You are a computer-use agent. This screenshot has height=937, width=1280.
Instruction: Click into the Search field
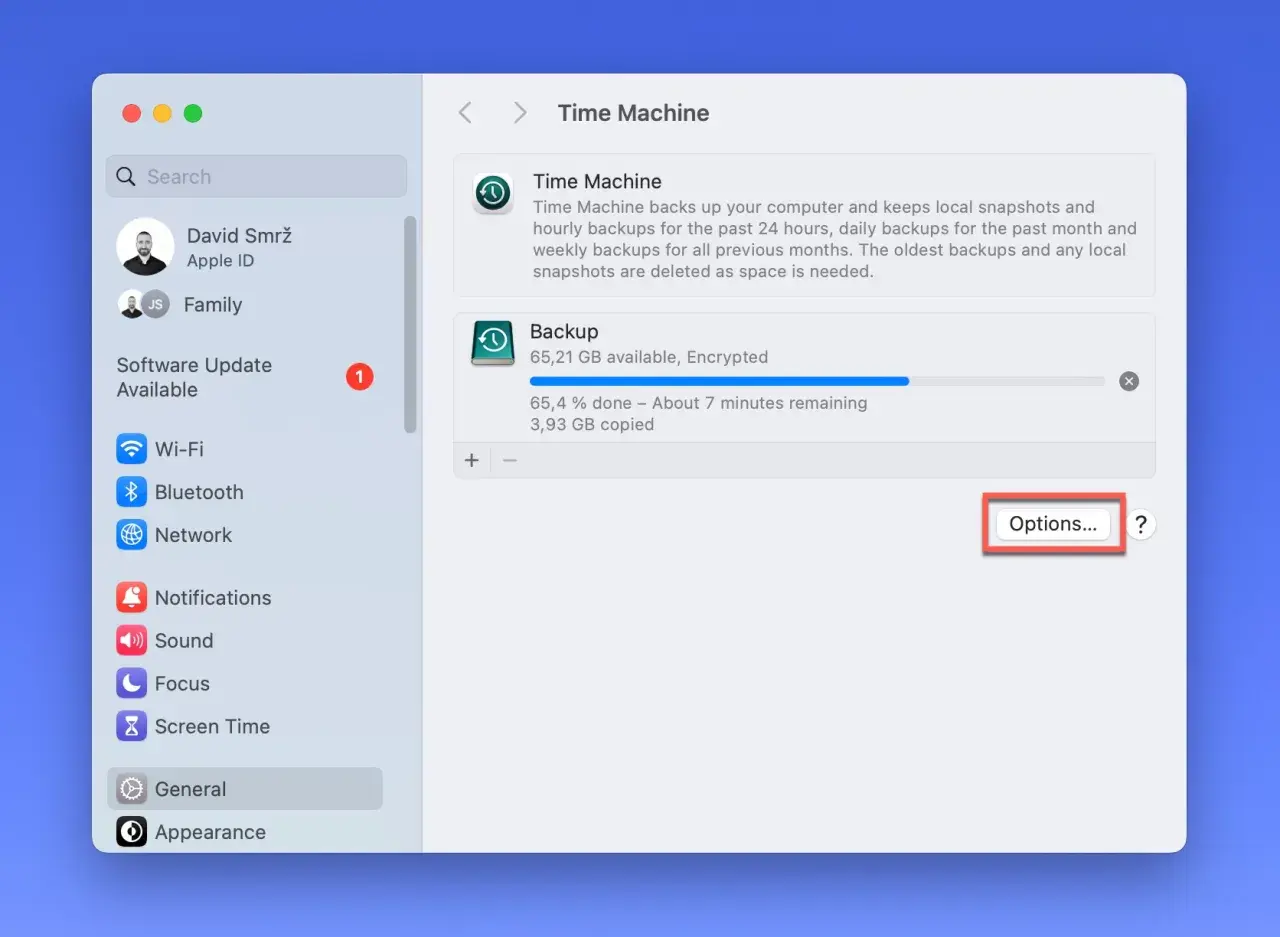(x=256, y=177)
